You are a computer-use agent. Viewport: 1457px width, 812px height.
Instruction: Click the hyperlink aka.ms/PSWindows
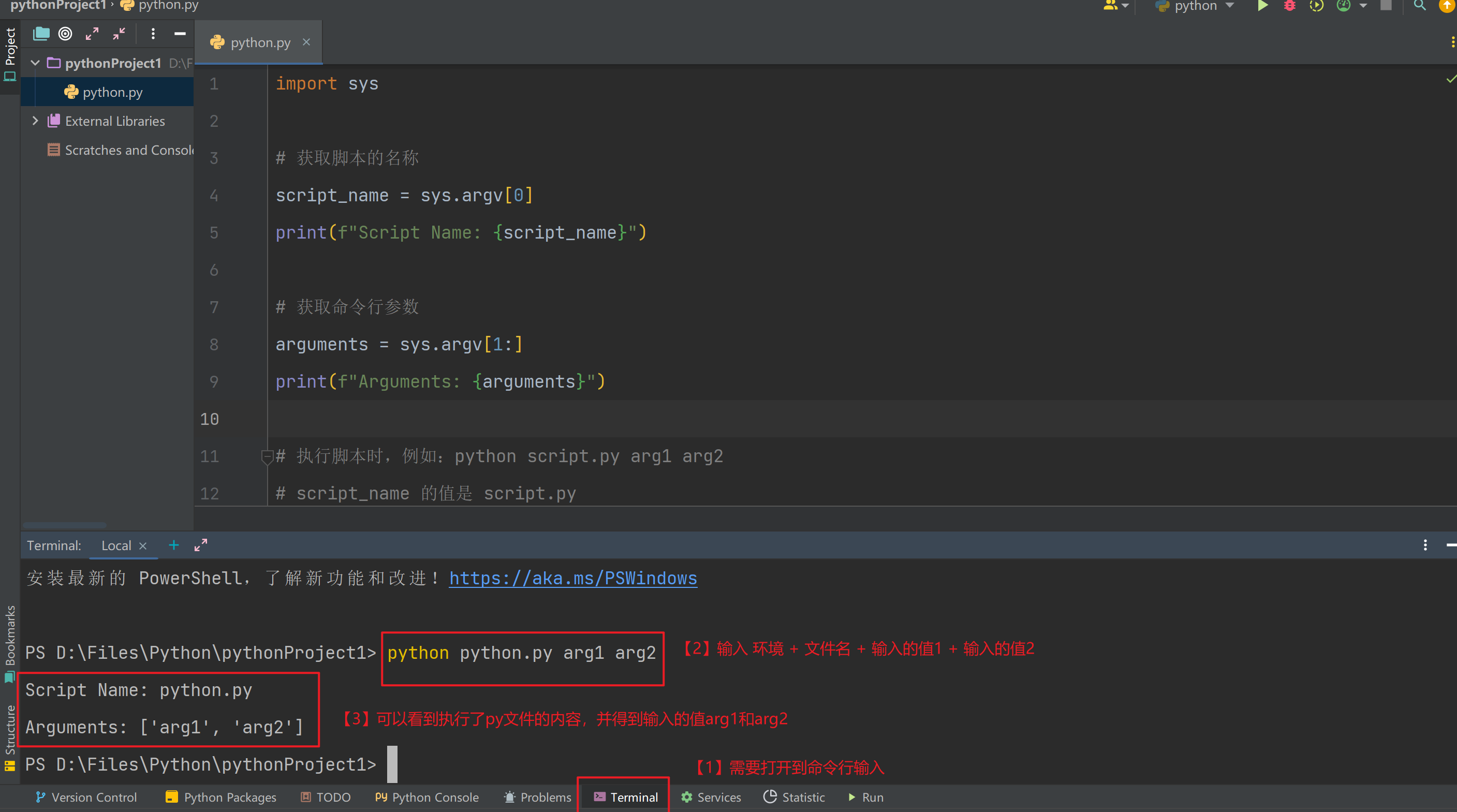coord(572,577)
